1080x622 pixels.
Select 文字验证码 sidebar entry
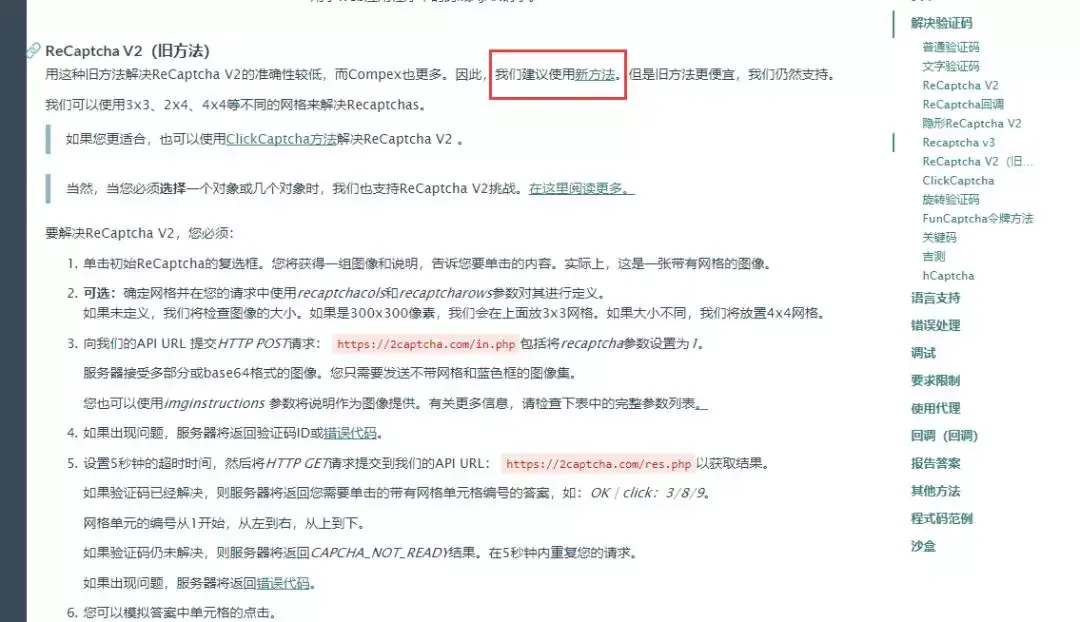pos(951,66)
